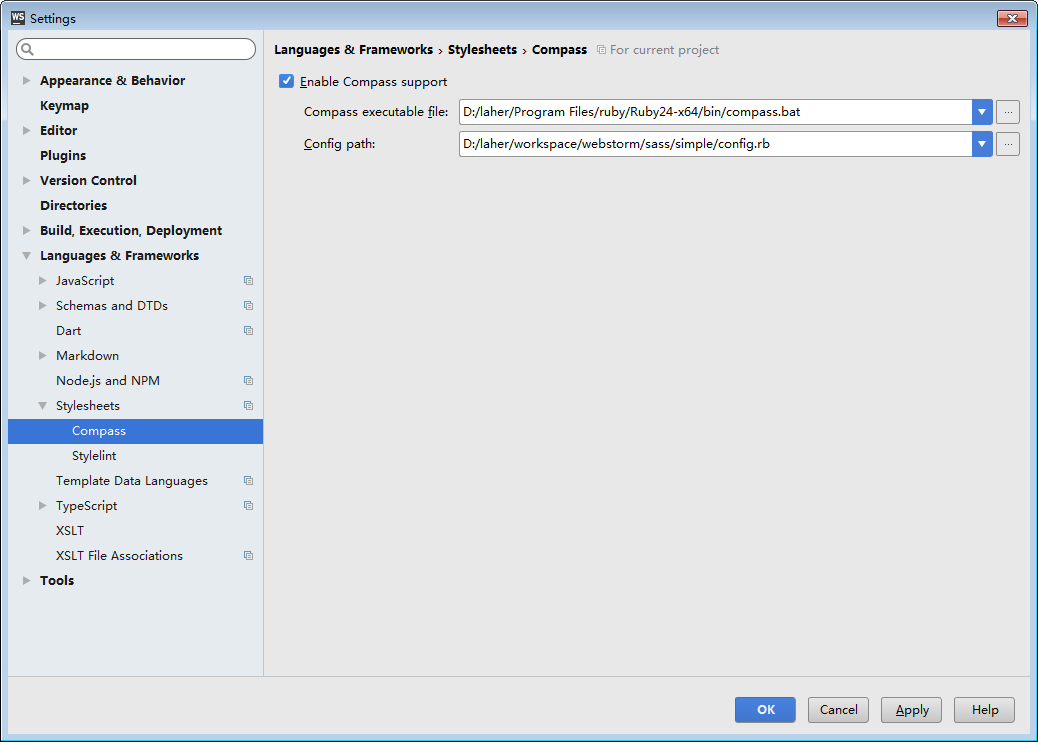The width and height of the screenshot is (1038, 742).
Task: Focus the settings search field
Action: (x=136, y=49)
